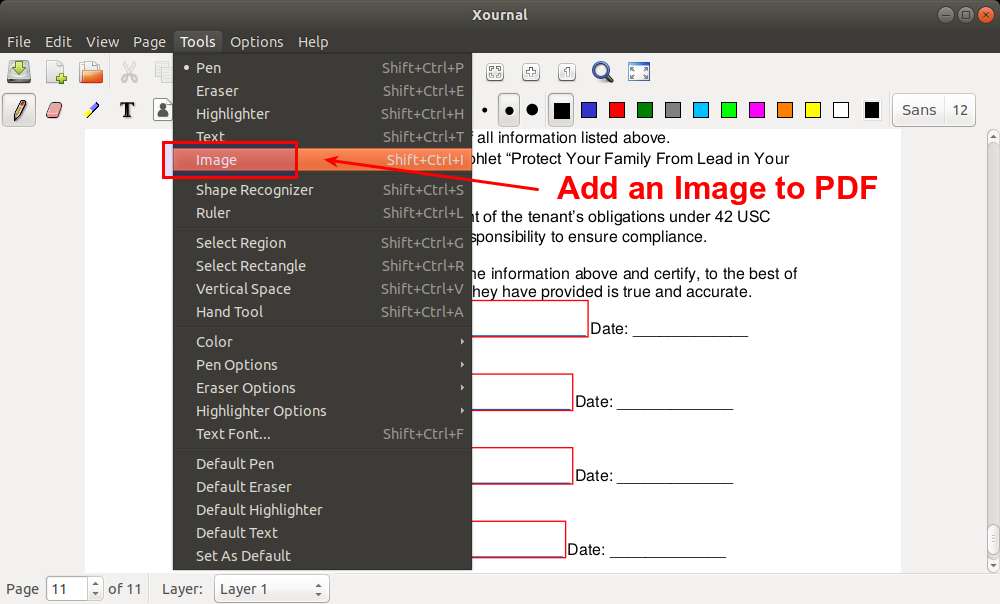Click the magnifier Set Zoom icon
The height and width of the screenshot is (604, 1000).
pyautogui.click(x=602, y=72)
